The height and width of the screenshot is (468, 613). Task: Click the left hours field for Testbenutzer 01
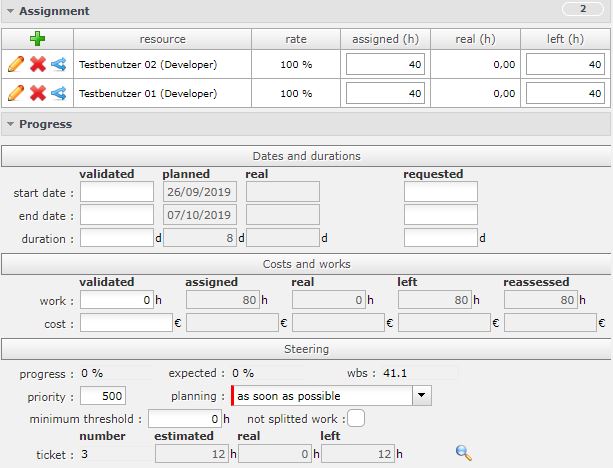tap(565, 94)
